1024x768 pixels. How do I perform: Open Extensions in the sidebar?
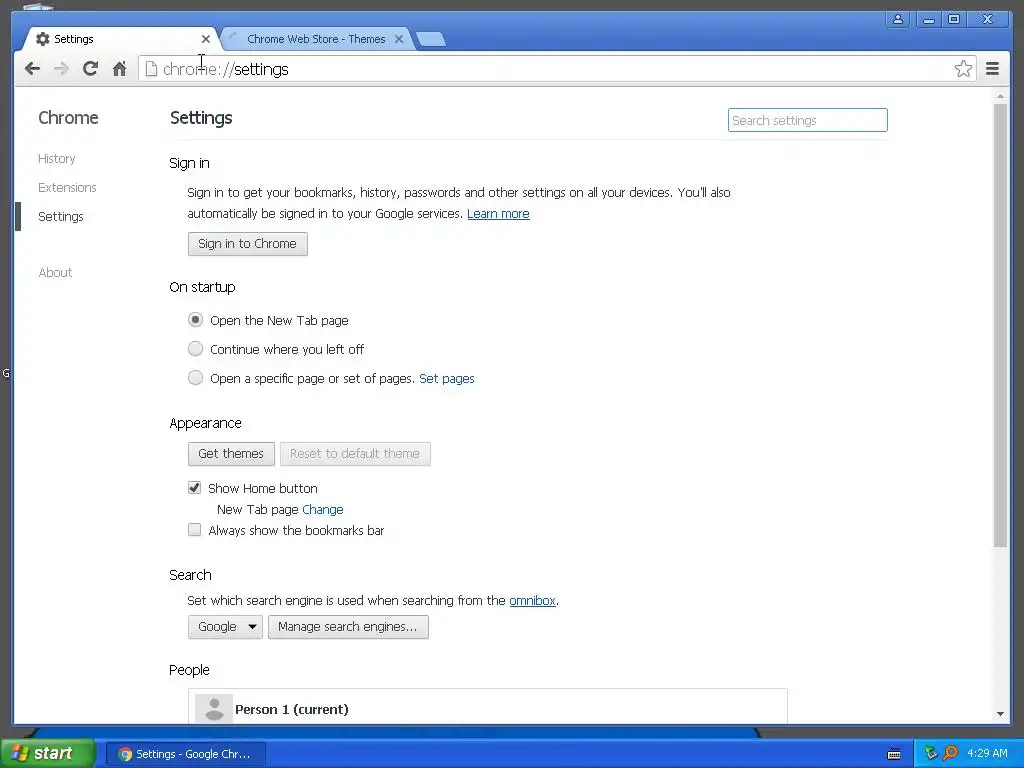(67, 187)
